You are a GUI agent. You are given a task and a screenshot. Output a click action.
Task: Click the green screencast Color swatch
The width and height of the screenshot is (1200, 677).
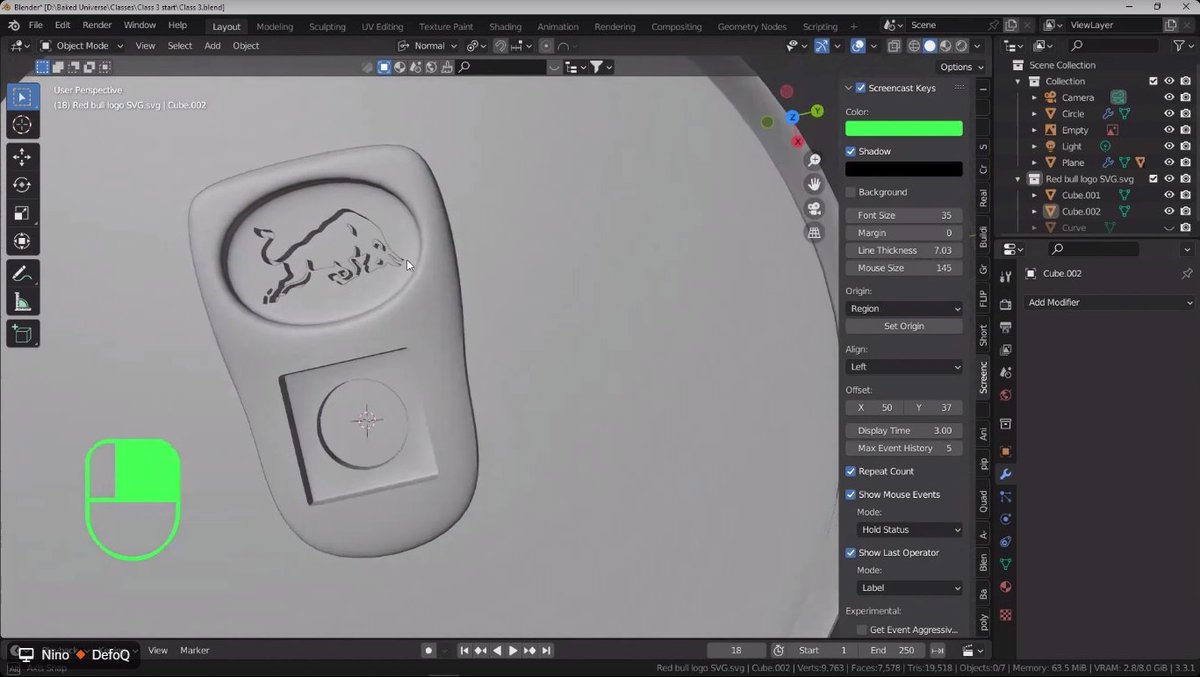pos(904,128)
